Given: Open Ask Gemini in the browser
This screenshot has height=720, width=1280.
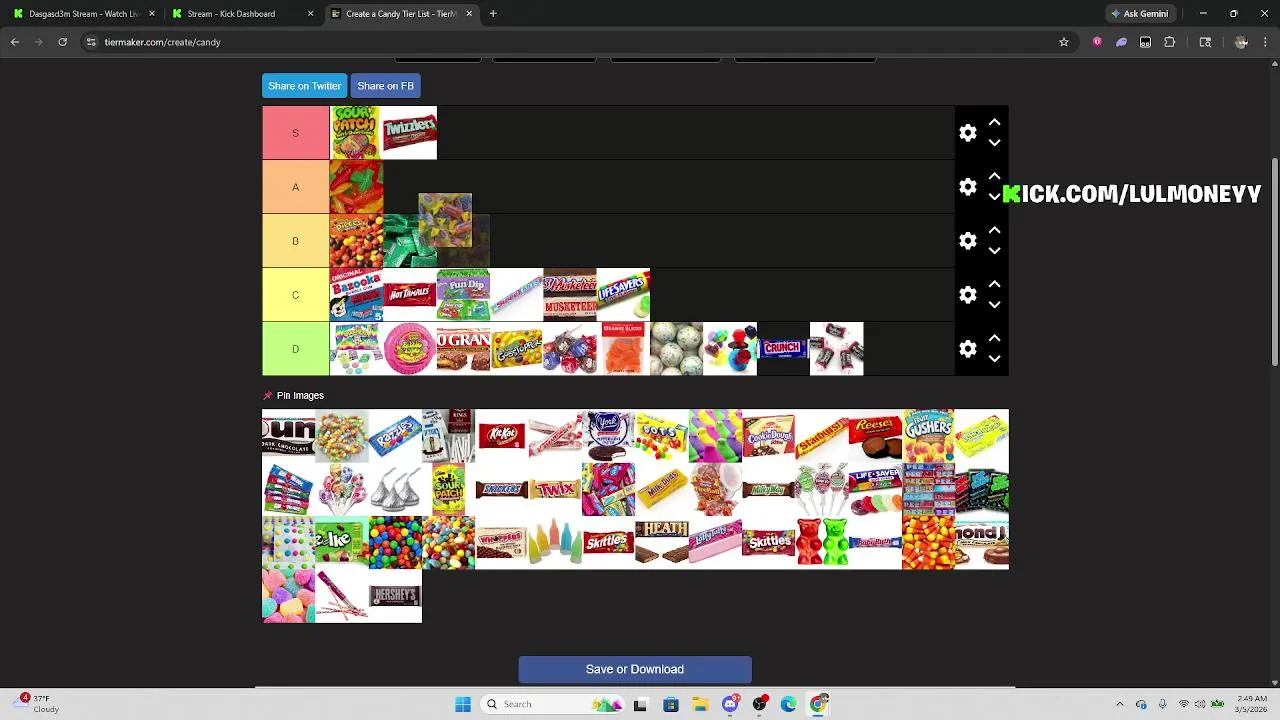Looking at the screenshot, I should pos(1139,14).
